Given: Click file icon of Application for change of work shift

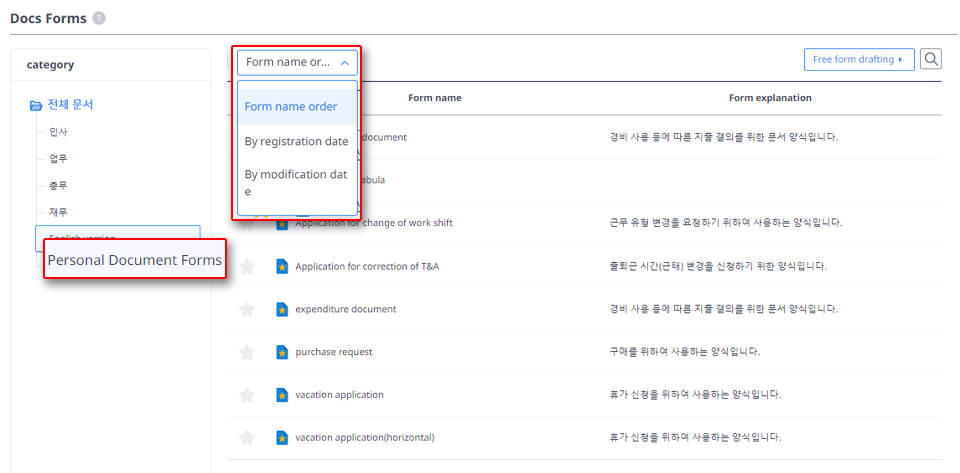Looking at the screenshot, I should pyautogui.click(x=282, y=224).
